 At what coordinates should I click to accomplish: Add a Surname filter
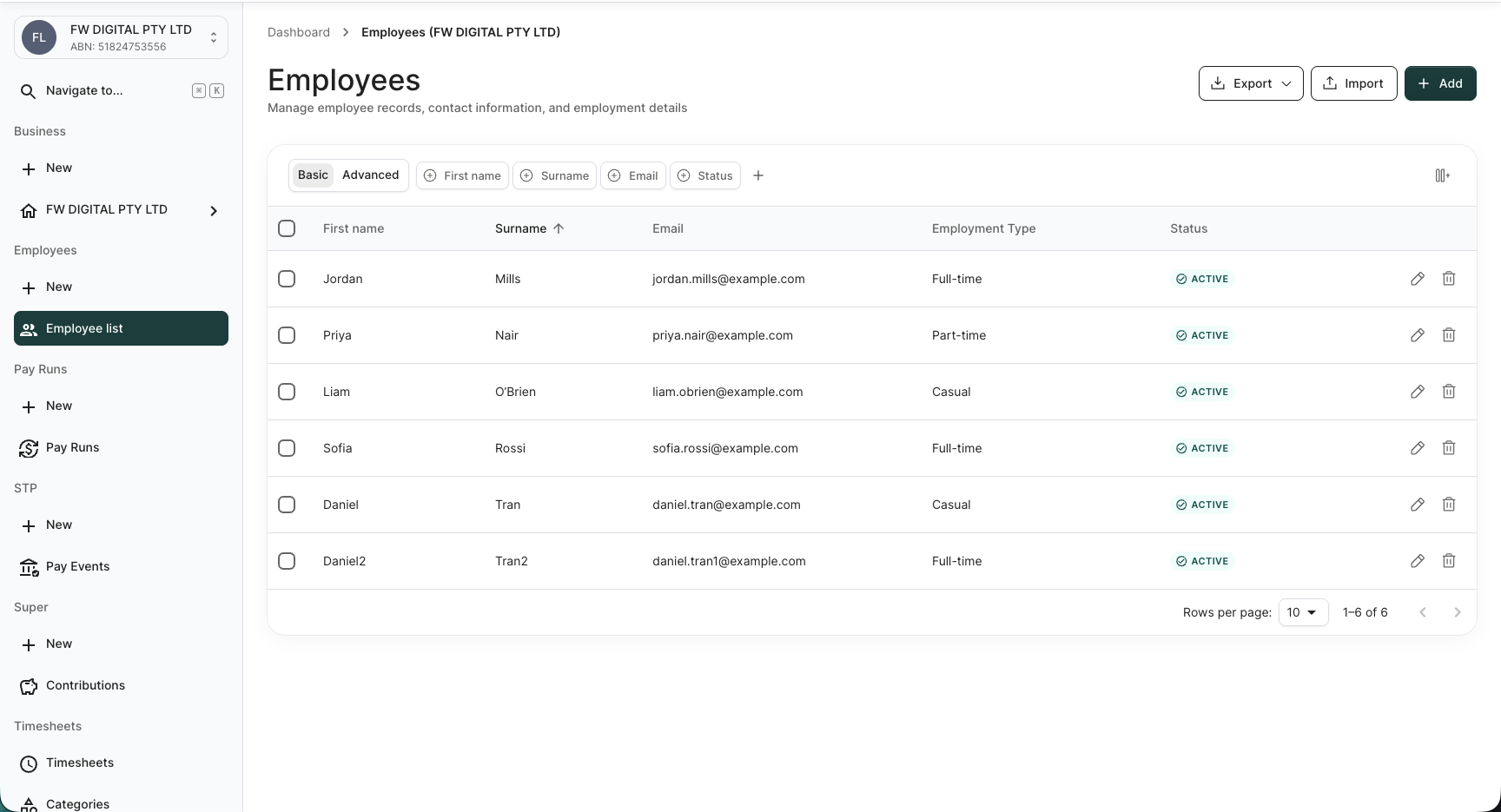pyautogui.click(x=554, y=175)
